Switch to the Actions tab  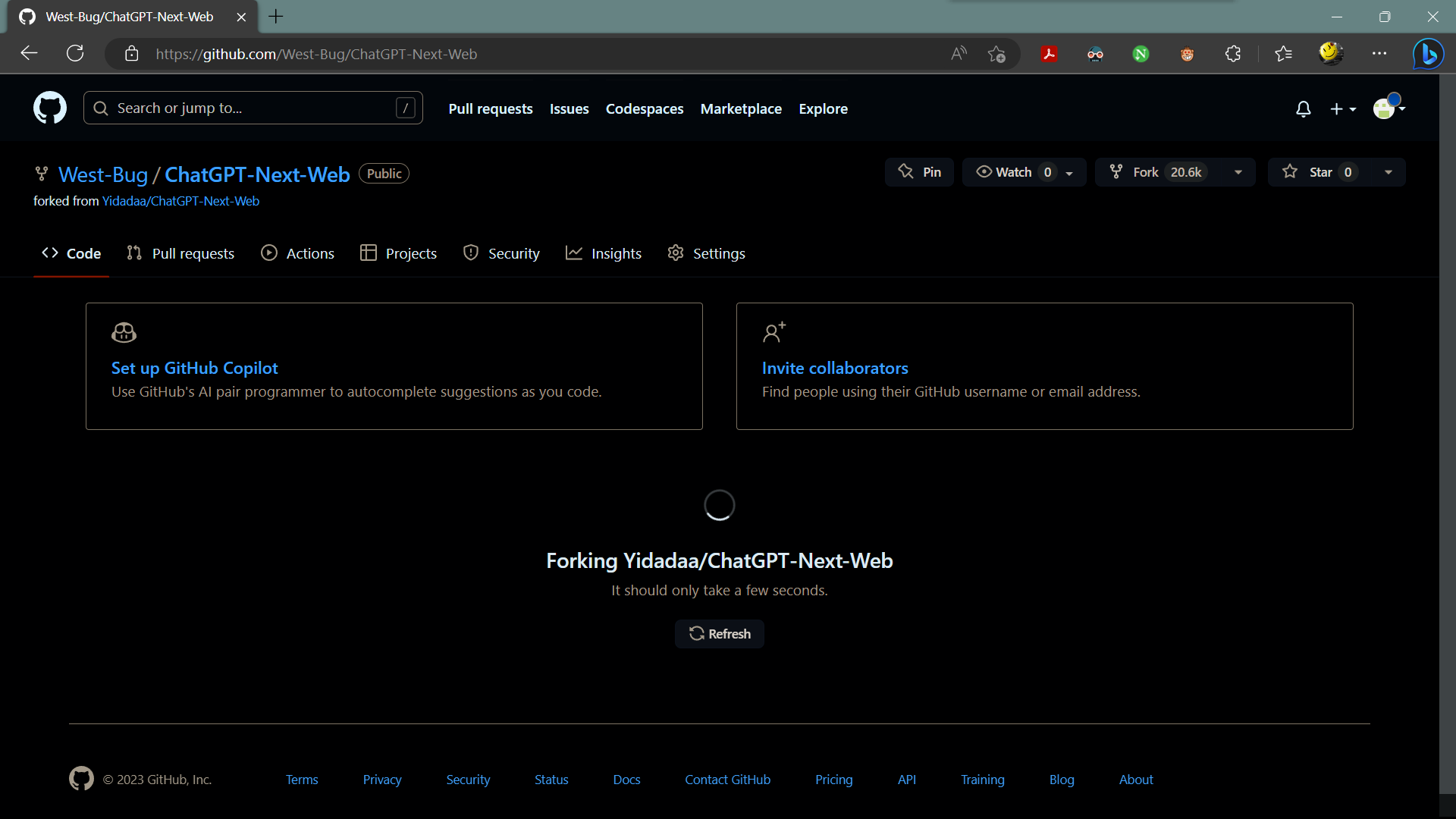click(297, 253)
